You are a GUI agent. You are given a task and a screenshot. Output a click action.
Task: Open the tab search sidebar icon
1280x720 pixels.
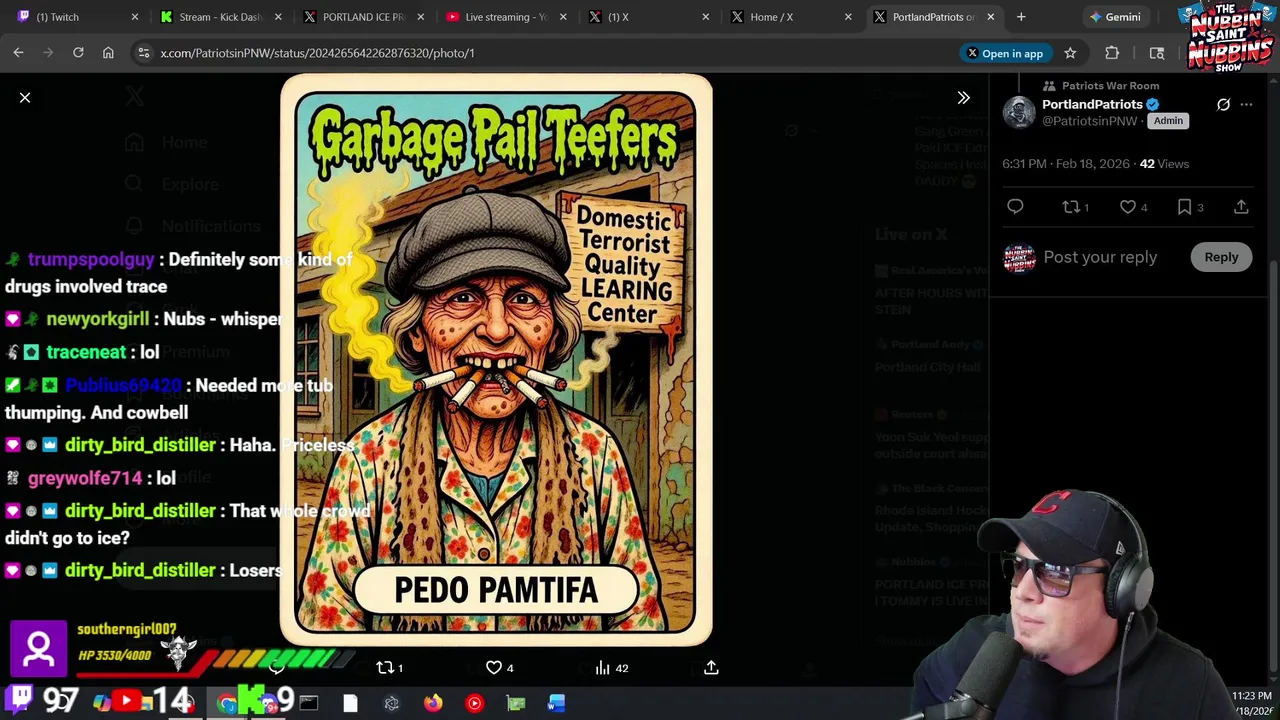click(1157, 53)
